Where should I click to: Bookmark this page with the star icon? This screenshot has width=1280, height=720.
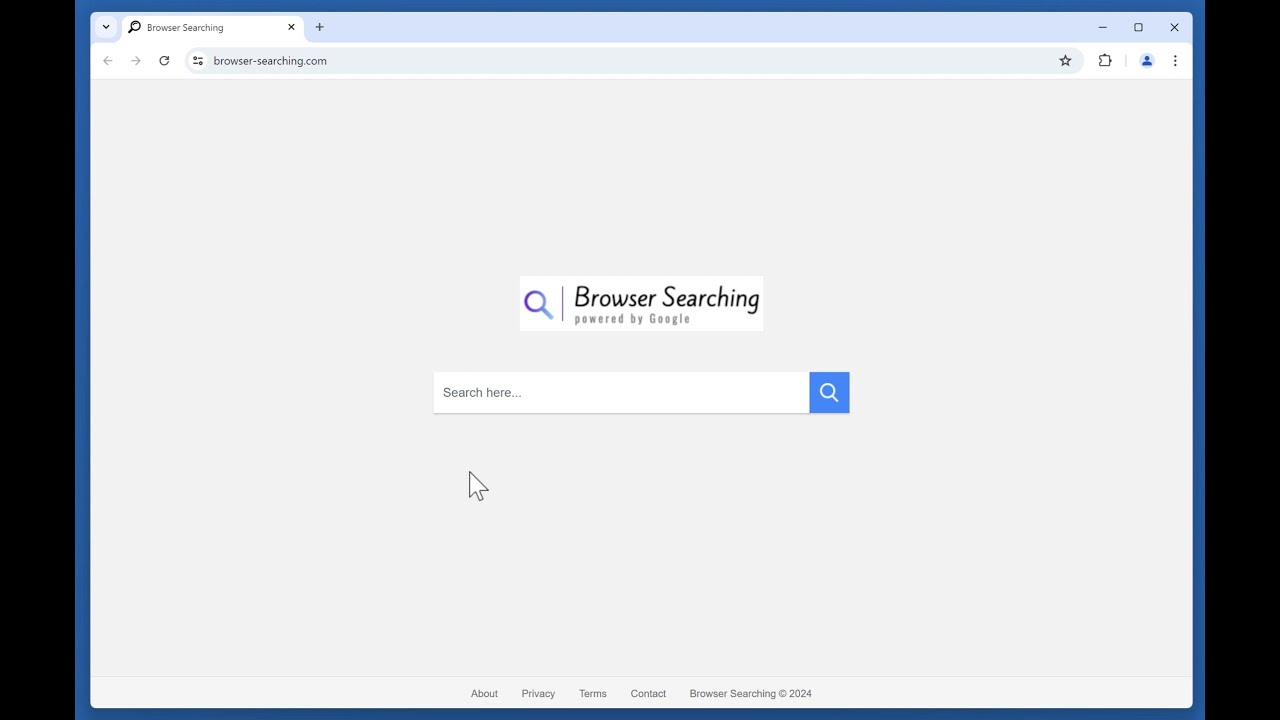[x=1065, y=61]
